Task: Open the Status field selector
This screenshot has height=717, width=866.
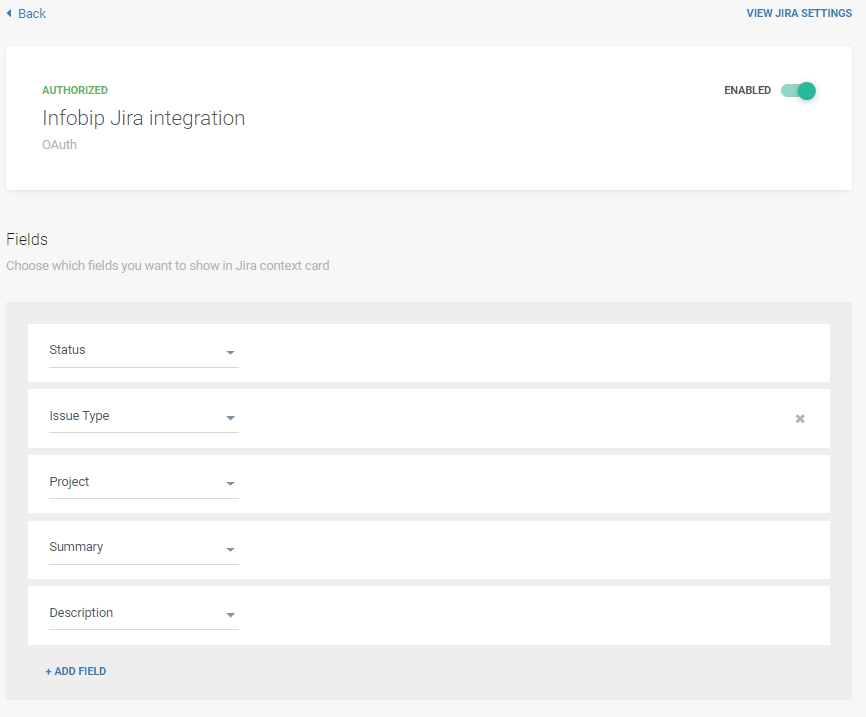Action: [x=143, y=351]
